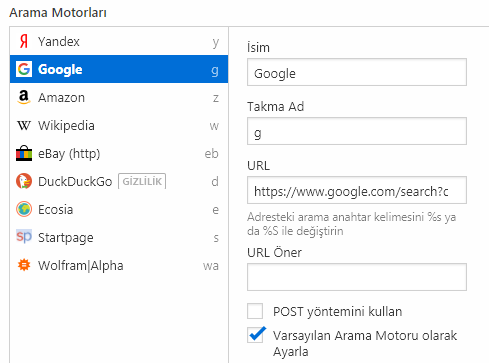Screen dimensions: 489x363
Task: Select eBay (http) in the list
Action: (x=119, y=154)
